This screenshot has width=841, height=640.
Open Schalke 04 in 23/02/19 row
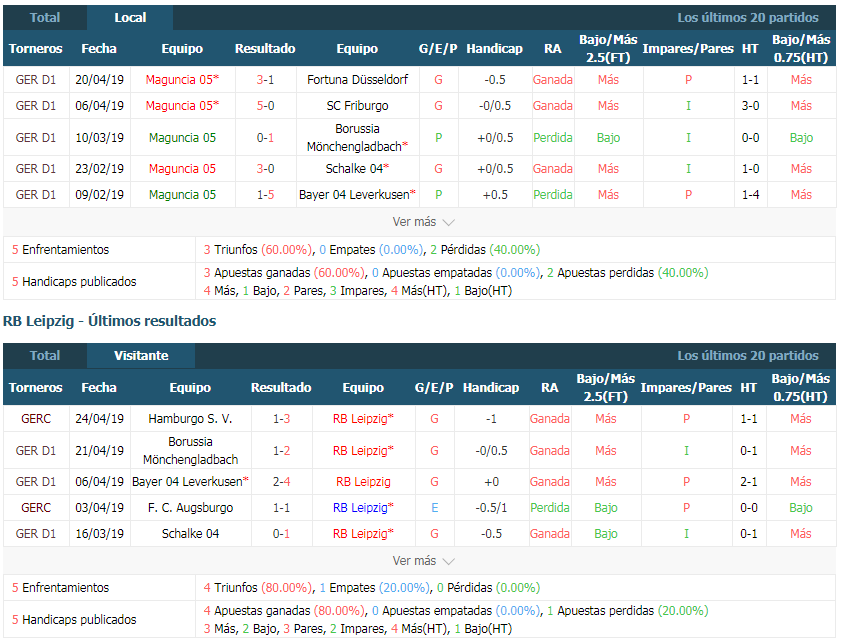[x=357, y=169]
